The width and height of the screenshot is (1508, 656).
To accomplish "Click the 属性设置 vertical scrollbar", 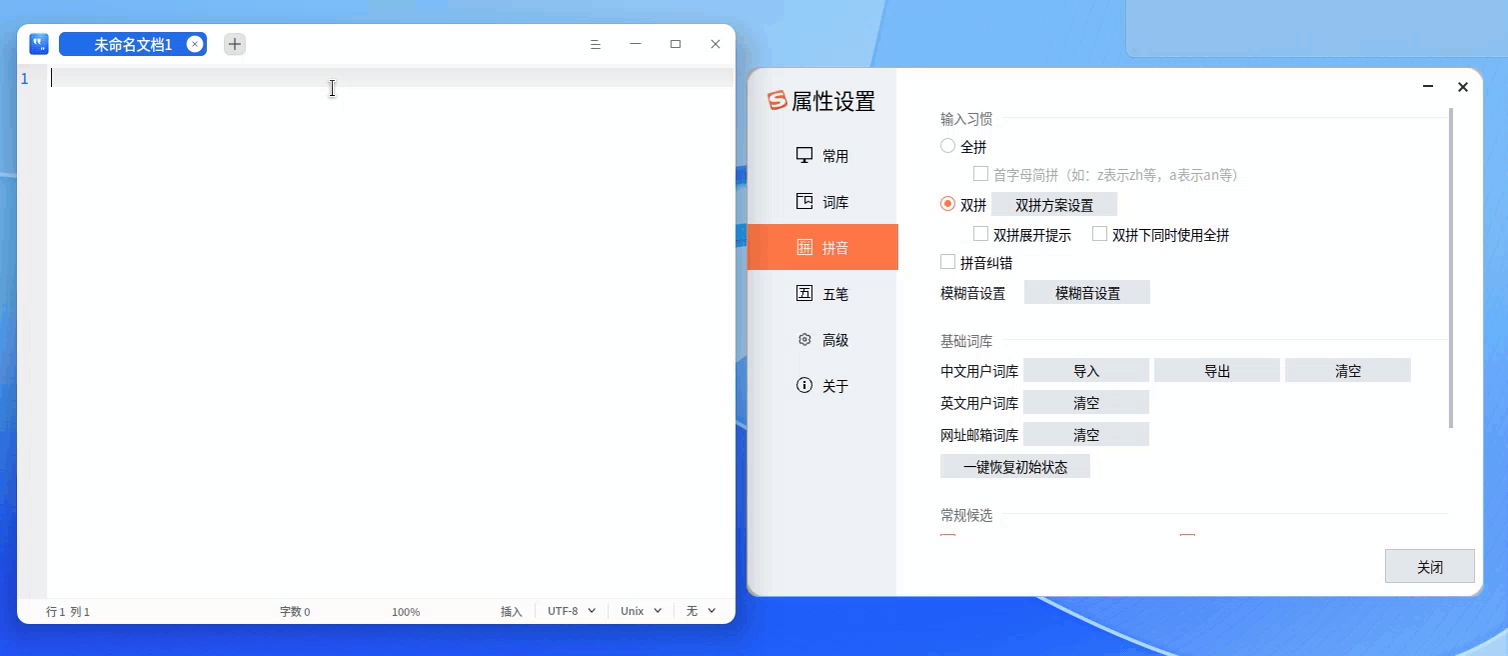I will coord(1451,268).
